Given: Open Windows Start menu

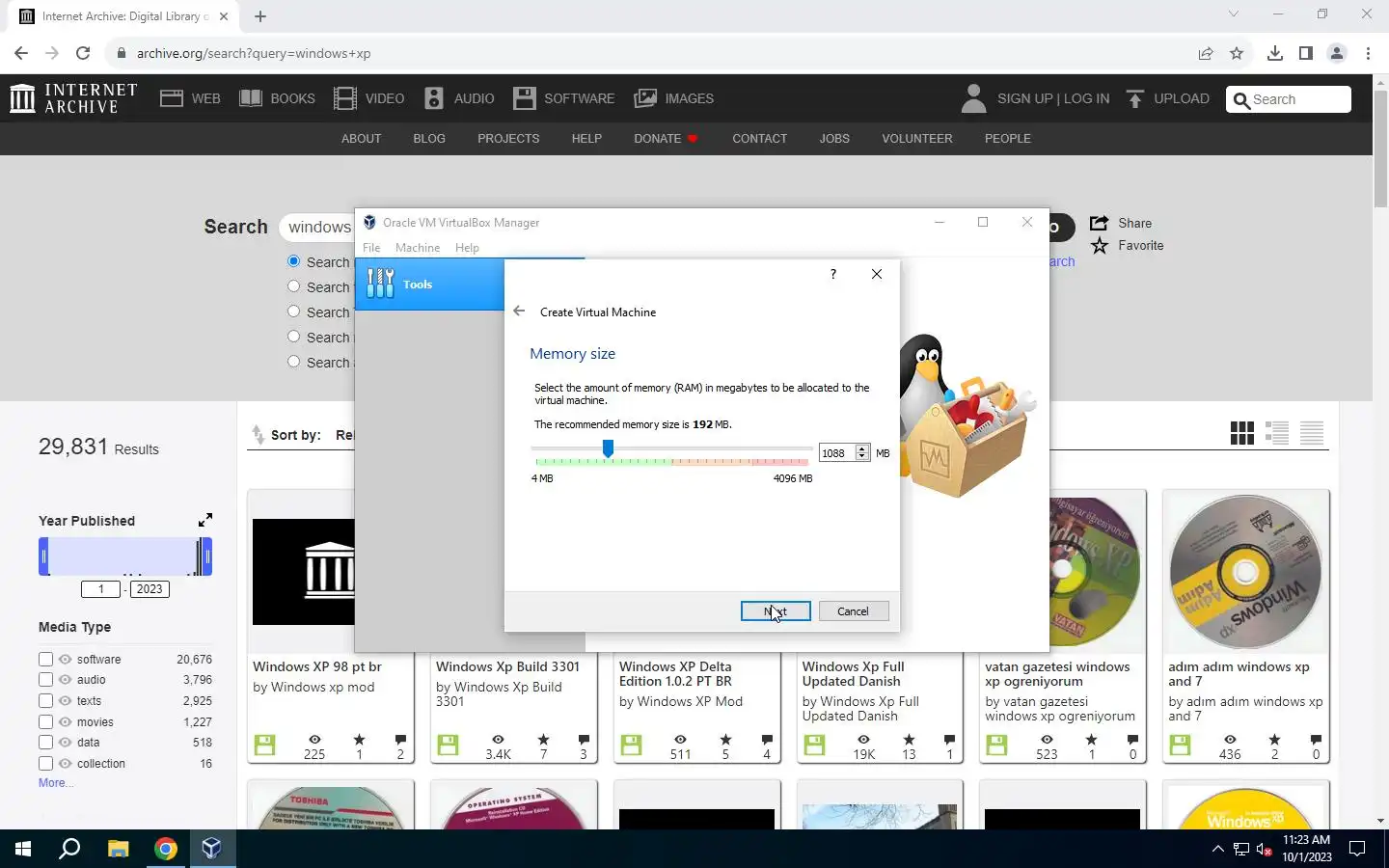Looking at the screenshot, I should click(x=23, y=849).
